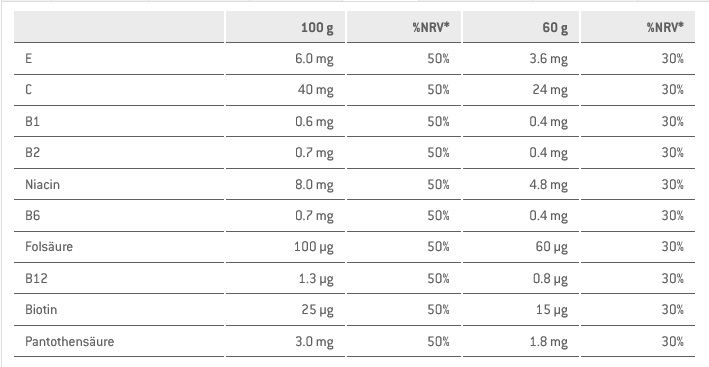Click the Niacin row label
Image resolution: width=709 pixels, height=367 pixels.
[43, 184]
